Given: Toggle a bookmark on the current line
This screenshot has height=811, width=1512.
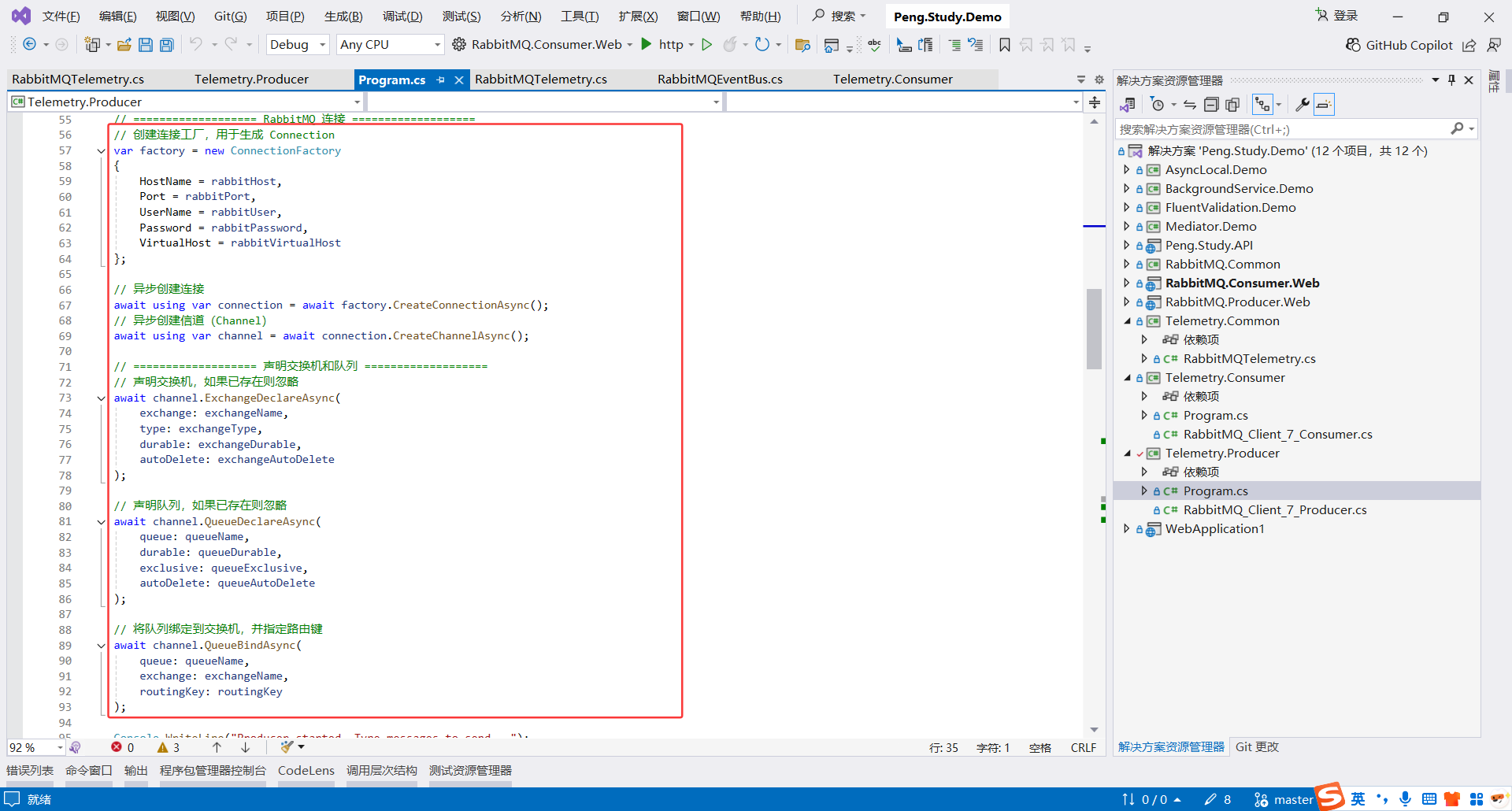Looking at the screenshot, I should (x=1005, y=45).
